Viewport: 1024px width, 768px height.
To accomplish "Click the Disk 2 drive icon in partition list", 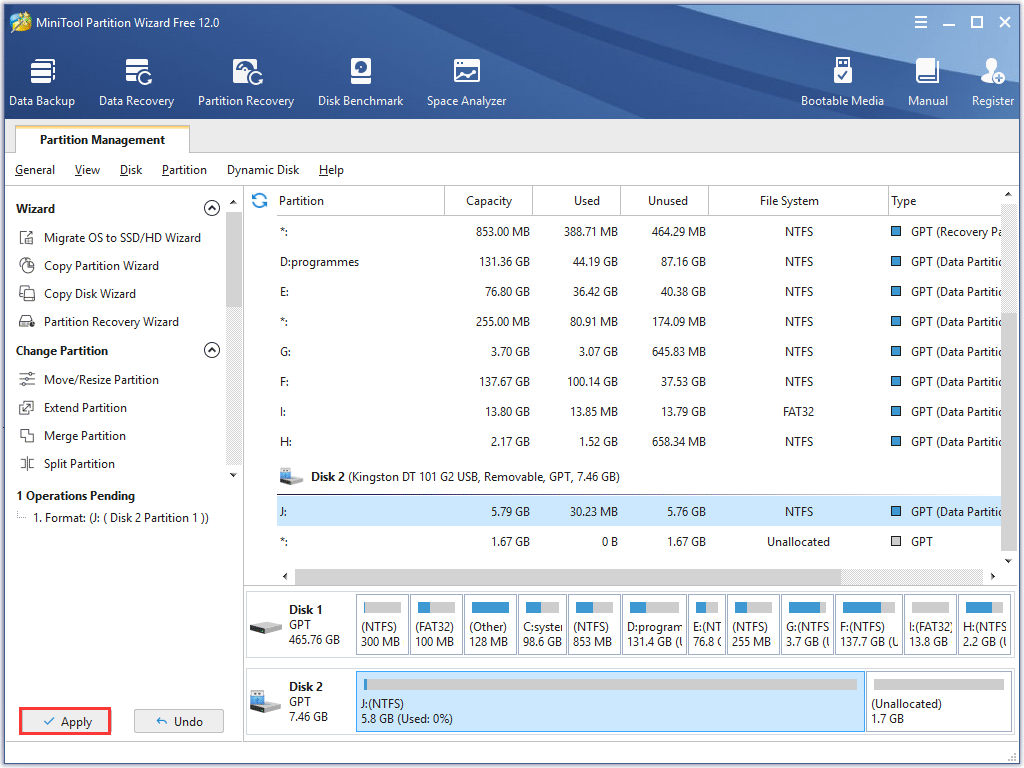I will (x=291, y=477).
